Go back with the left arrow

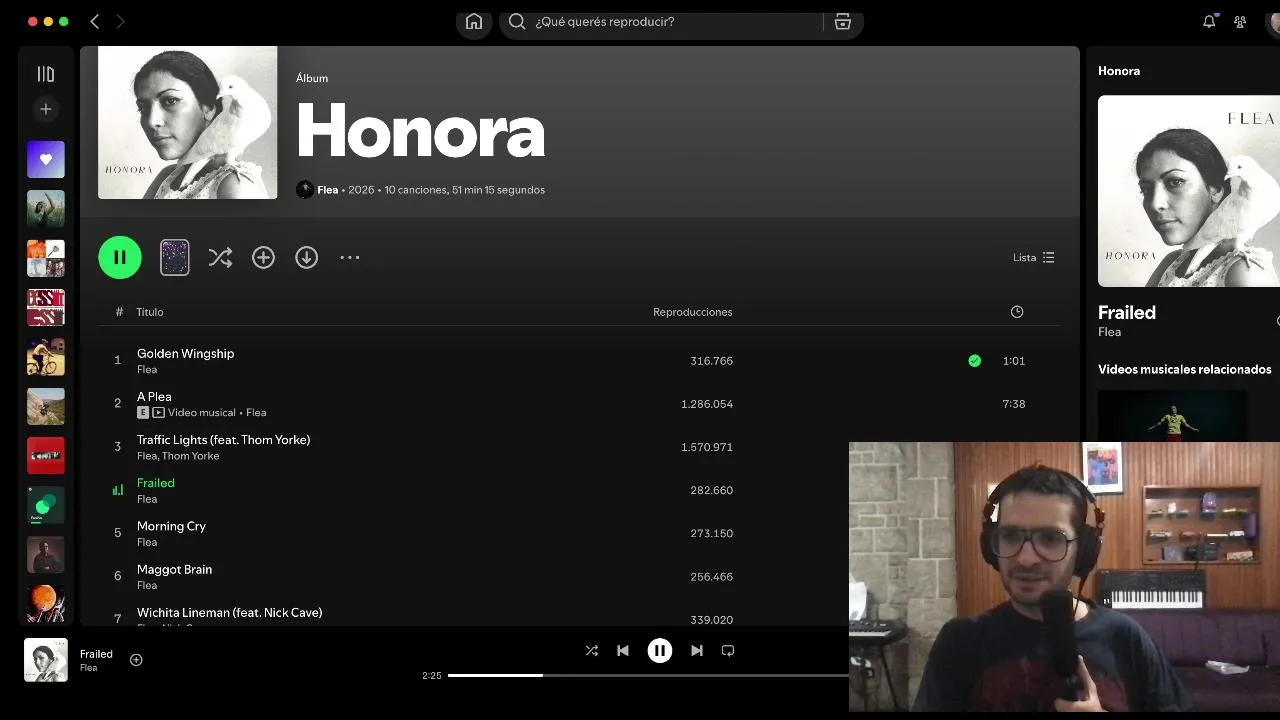click(95, 21)
